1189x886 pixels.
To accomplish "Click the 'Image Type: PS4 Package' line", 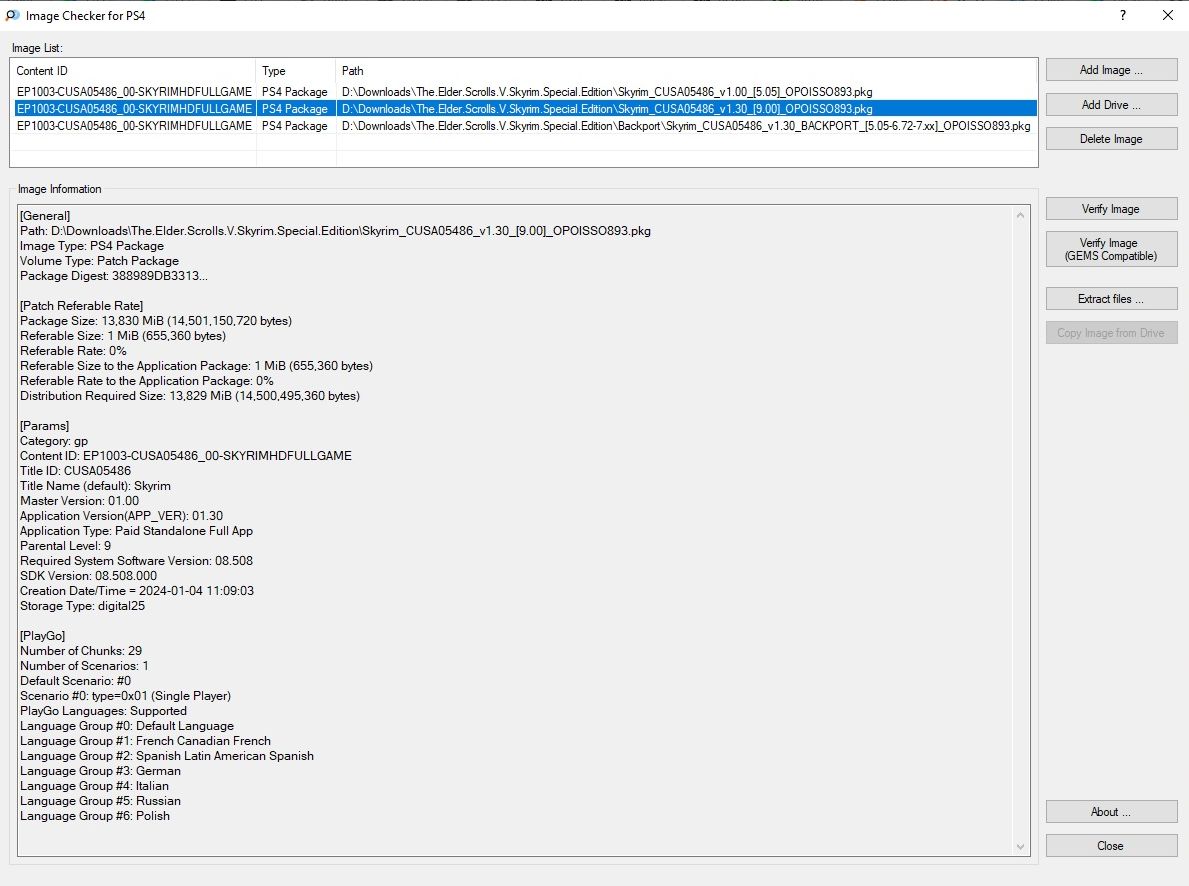I will [x=92, y=246].
